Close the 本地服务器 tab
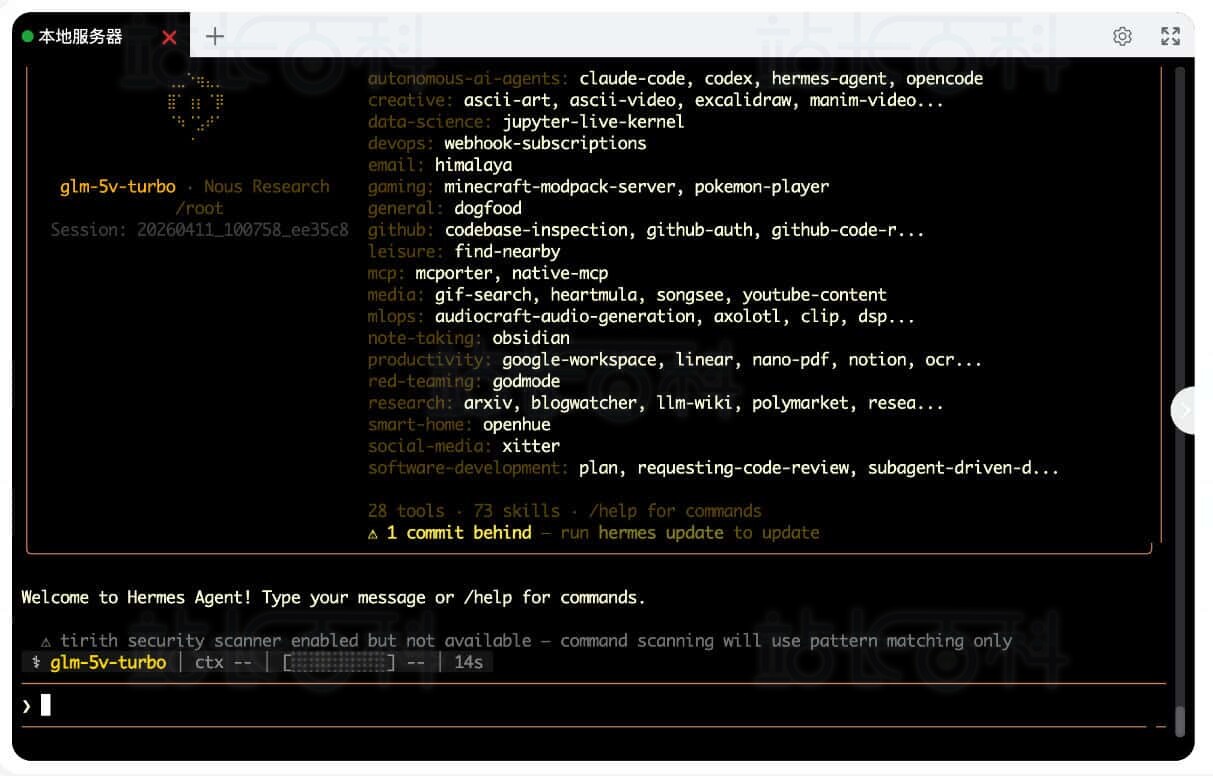The width and height of the screenshot is (1213, 776). 169,37
